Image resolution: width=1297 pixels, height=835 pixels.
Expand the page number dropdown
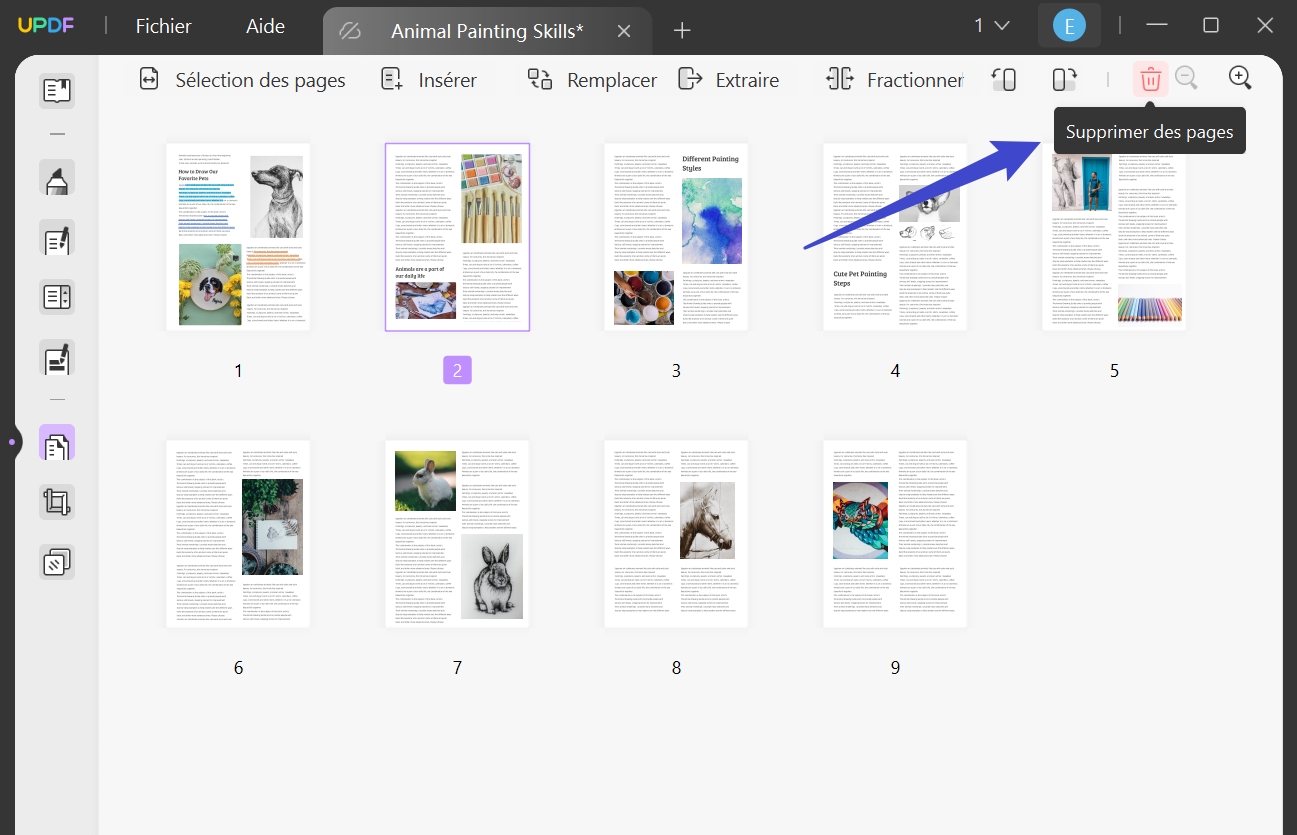990,25
